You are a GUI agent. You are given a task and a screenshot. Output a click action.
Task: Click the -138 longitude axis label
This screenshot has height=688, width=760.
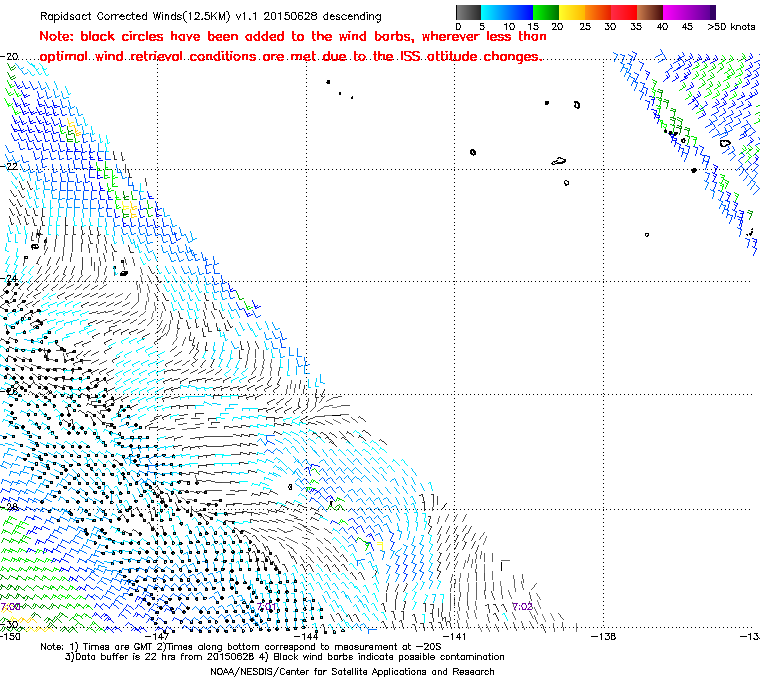click(x=603, y=636)
